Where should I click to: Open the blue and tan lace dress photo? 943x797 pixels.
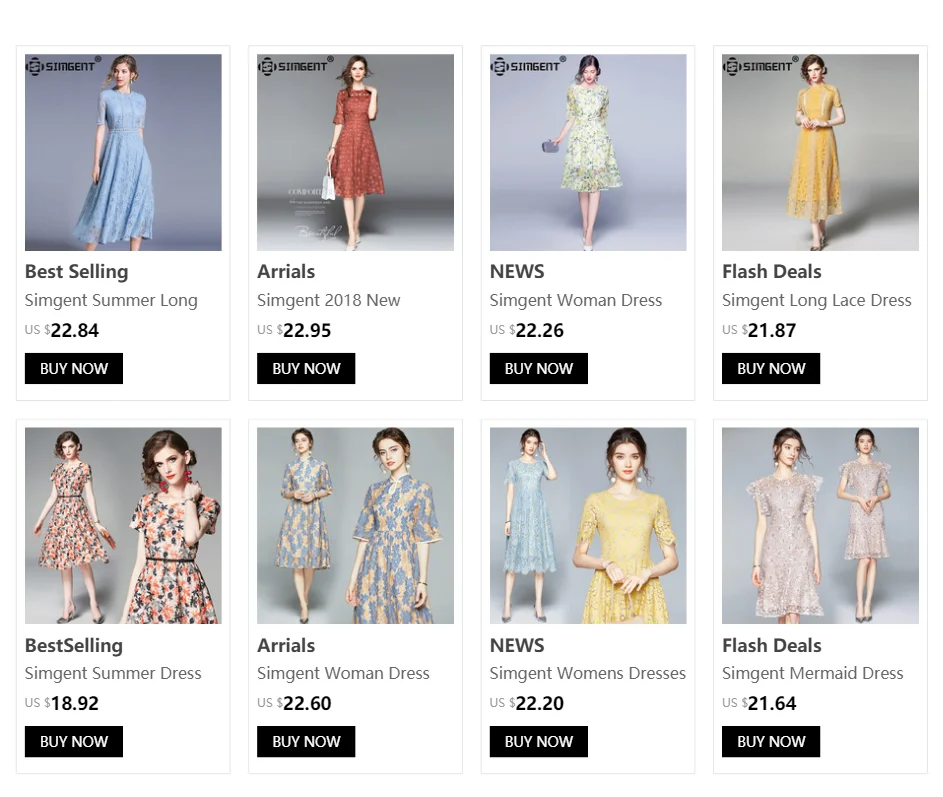[x=355, y=526]
